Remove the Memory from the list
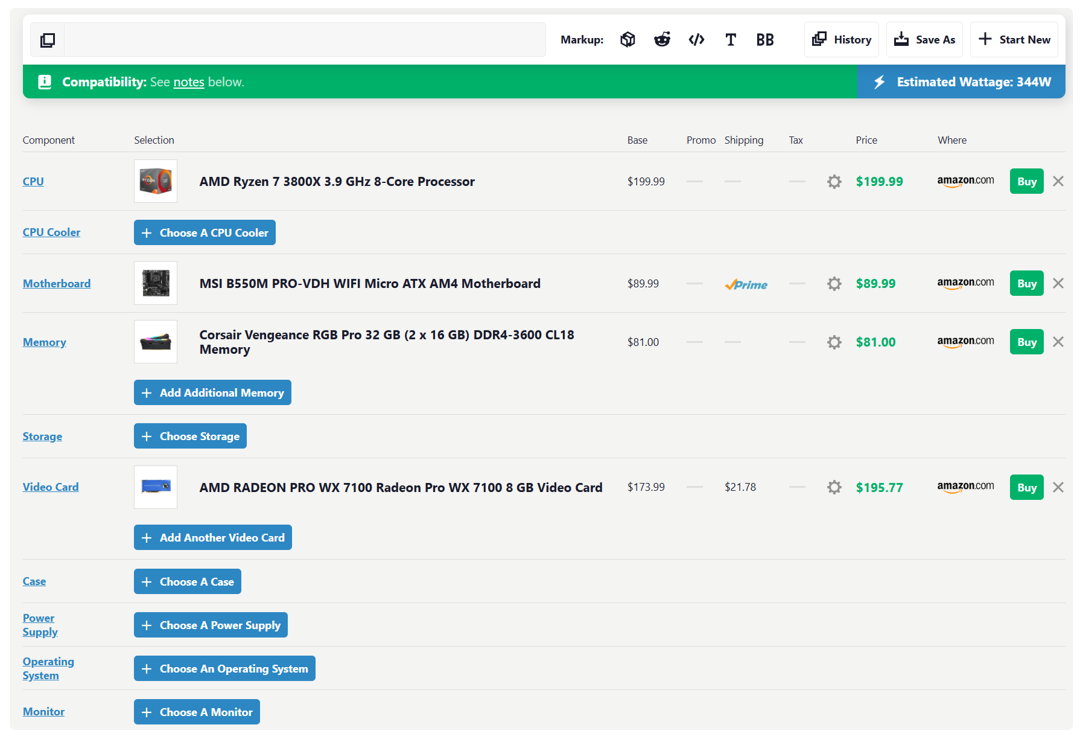The width and height of the screenshot is (1080, 748). (x=1059, y=342)
